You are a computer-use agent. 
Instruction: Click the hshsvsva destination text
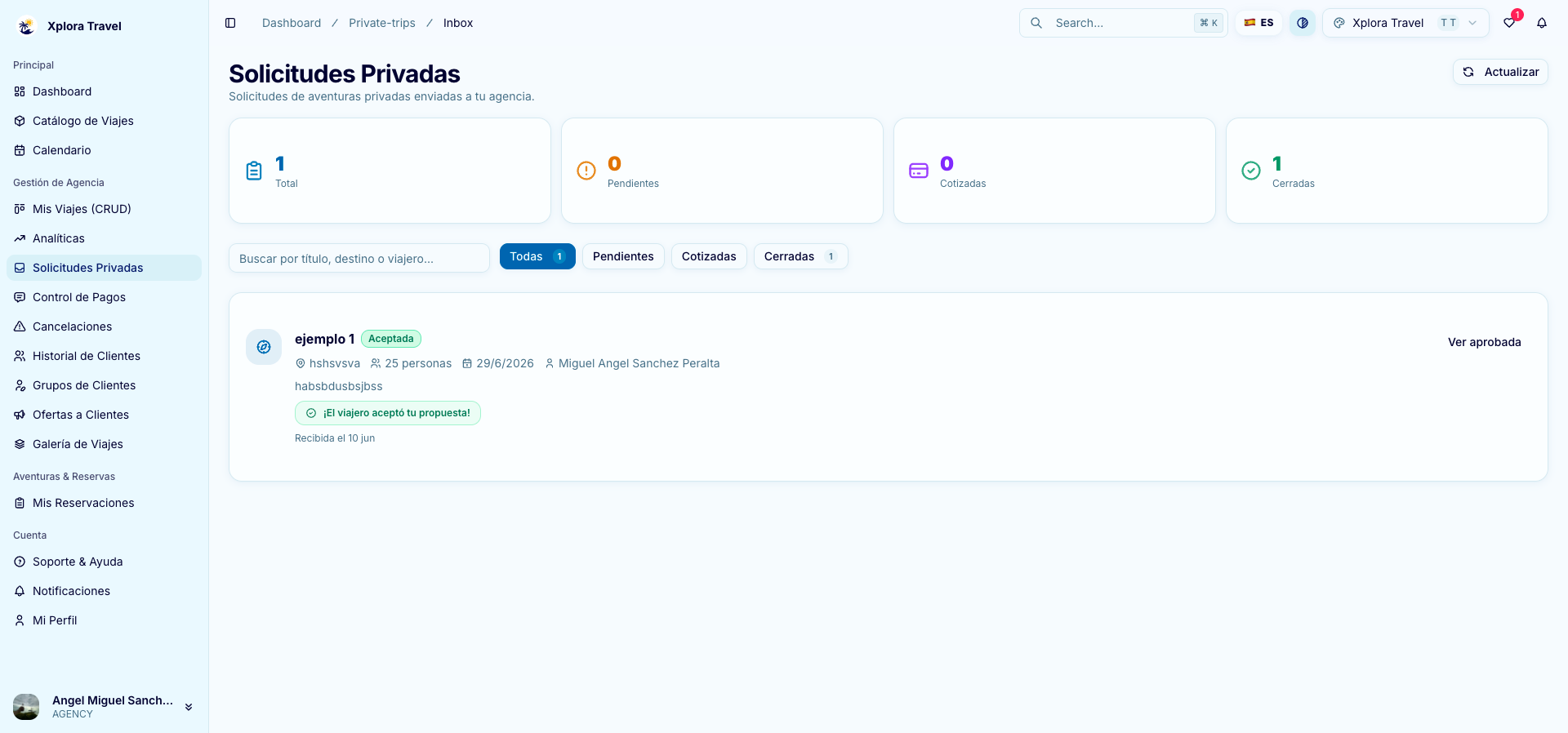(x=334, y=363)
